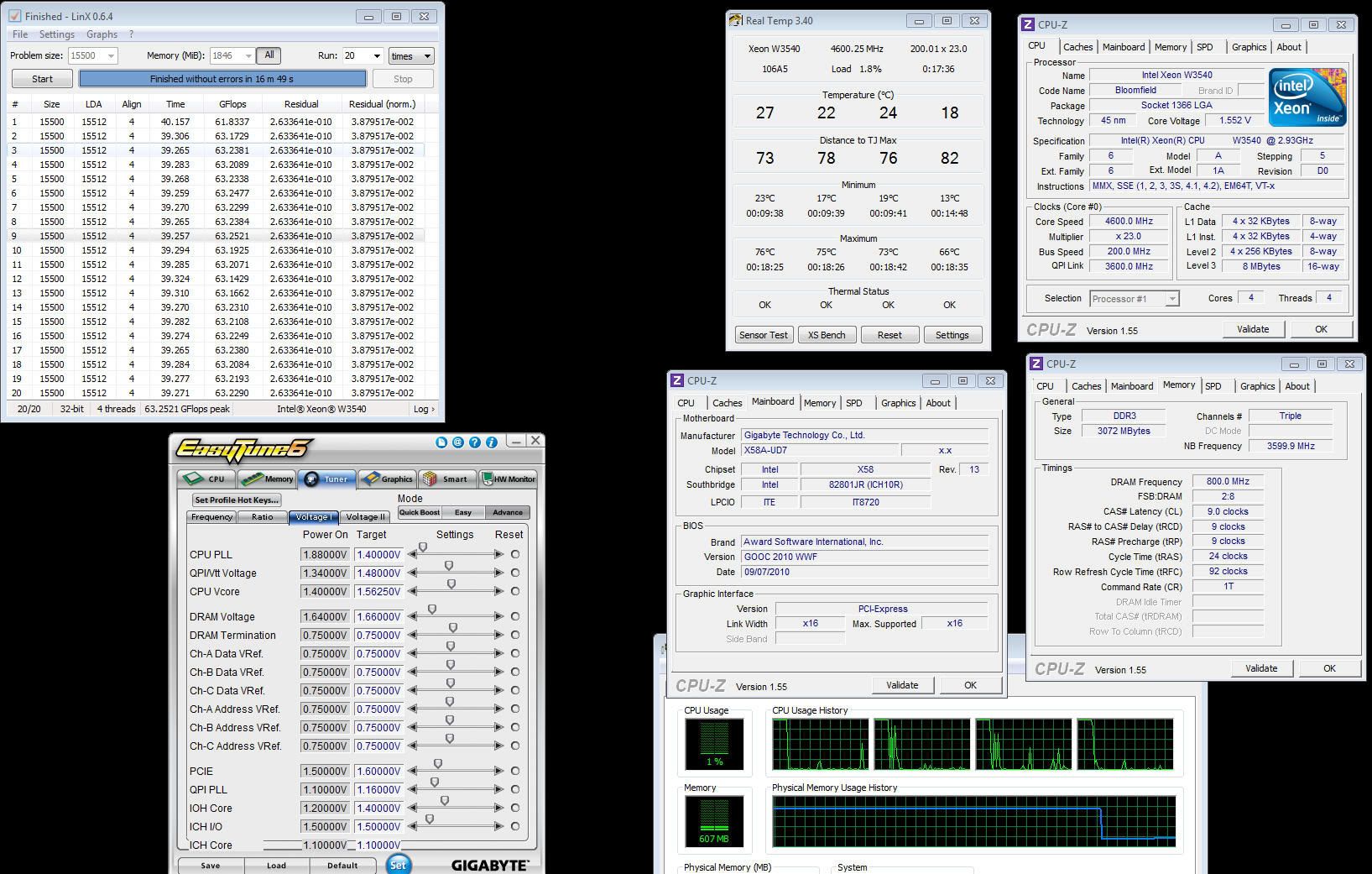Switch to EasyTune6 CPU tab

(x=206, y=479)
